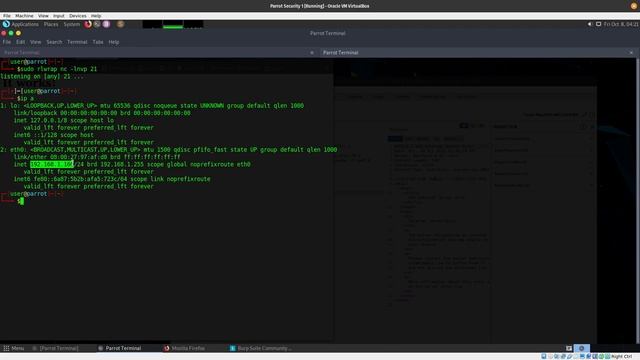Click the terminal cursor at the prompt

[22, 201]
